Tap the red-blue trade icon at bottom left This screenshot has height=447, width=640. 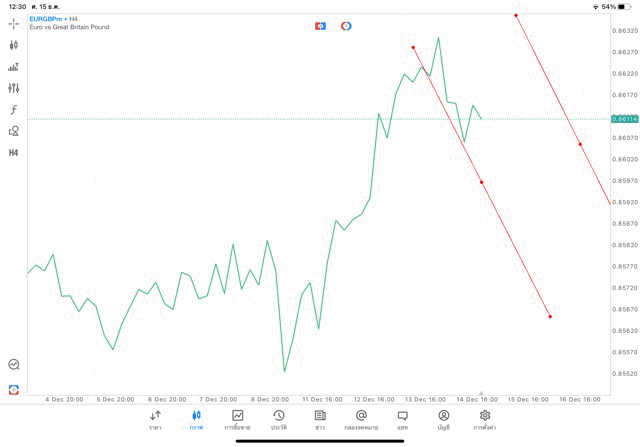(x=14, y=389)
